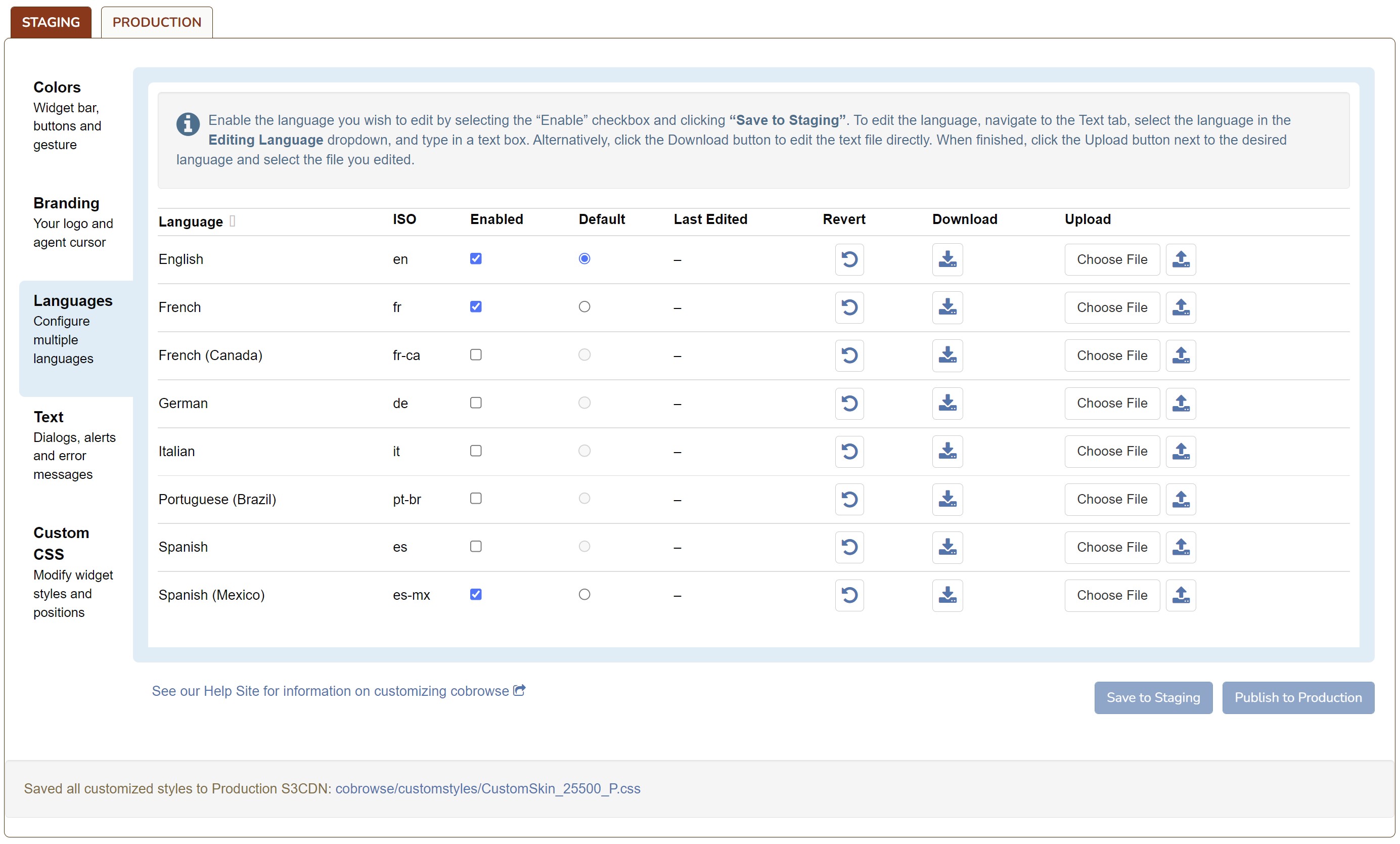The width and height of the screenshot is (1400, 844).
Task: Enable the German language checkbox
Action: coord(476,403)
